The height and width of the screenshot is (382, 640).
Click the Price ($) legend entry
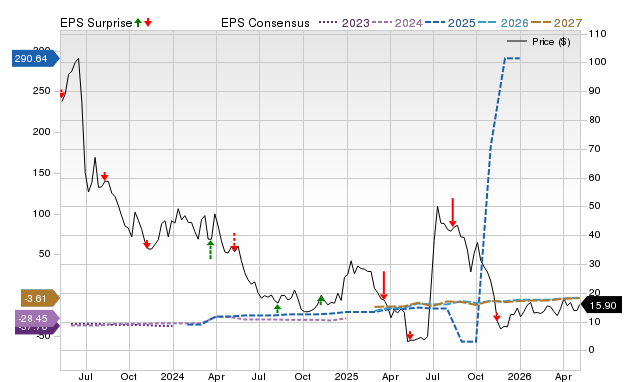pos(539,42)
